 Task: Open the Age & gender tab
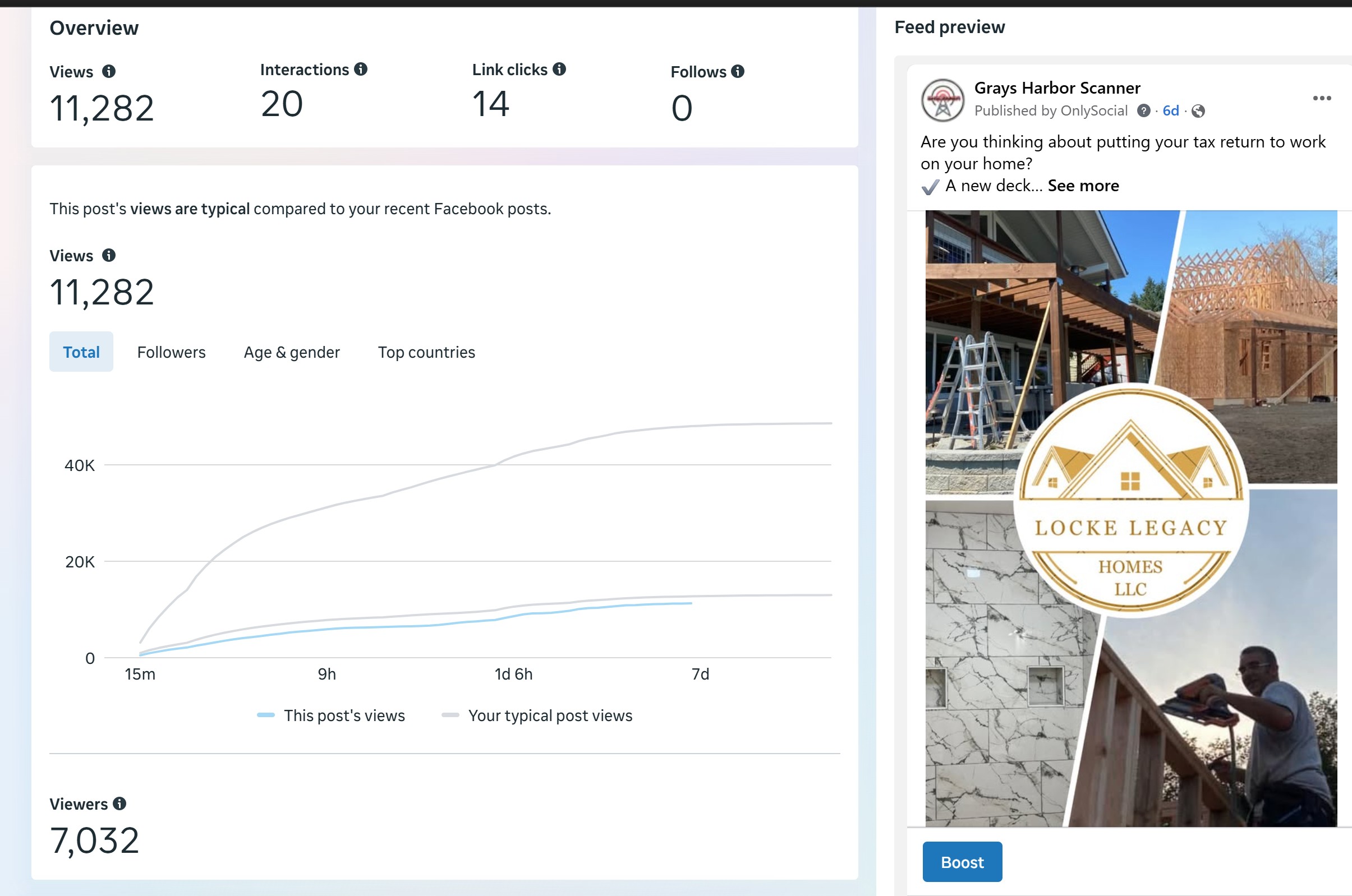pos(292,352)
